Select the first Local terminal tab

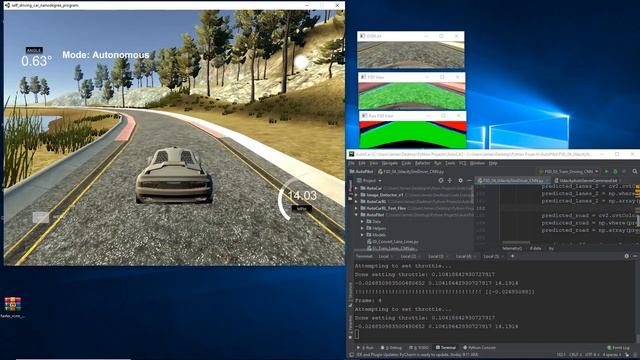click(x=385, y=256)
